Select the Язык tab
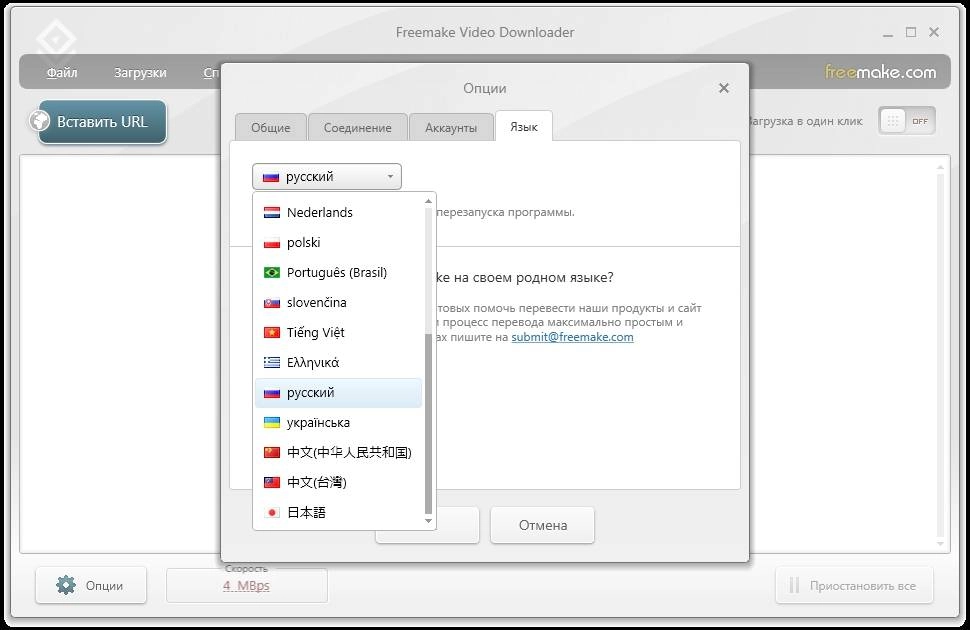This screenshot has height=630, width=970. point(524,126)
